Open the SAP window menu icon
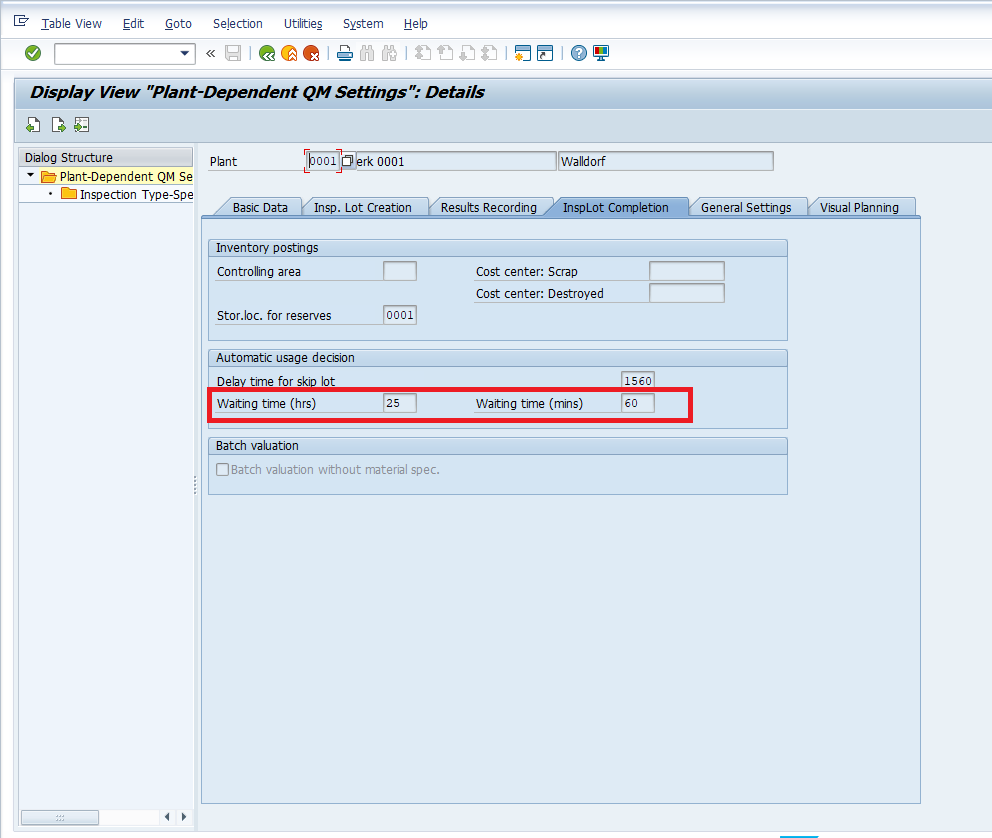 pyautogui.click(x=21, y=22)
